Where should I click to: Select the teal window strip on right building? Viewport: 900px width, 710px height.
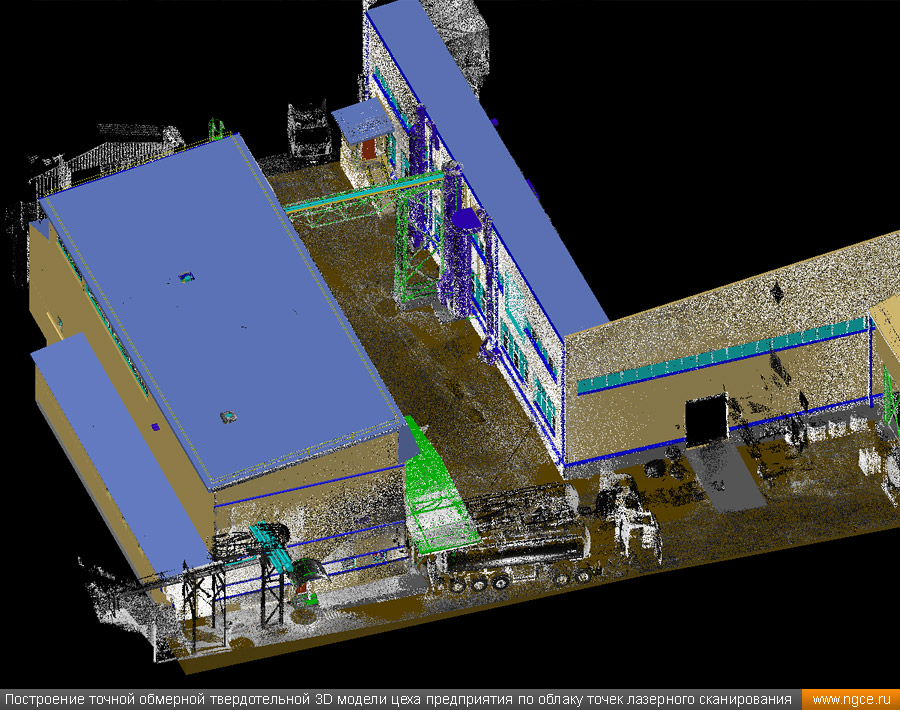click(720, 357)
